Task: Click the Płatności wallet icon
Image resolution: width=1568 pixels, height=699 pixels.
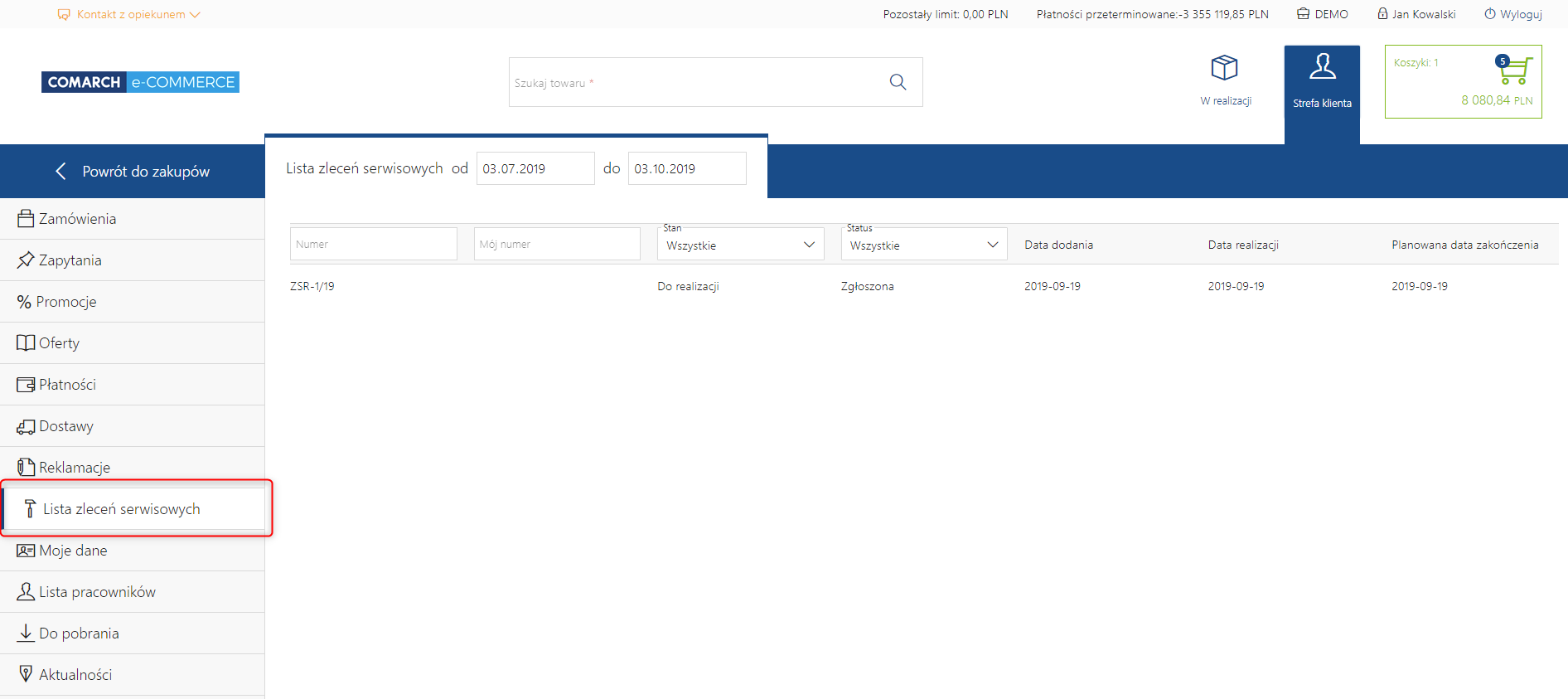Action: [x=26, y=385]
